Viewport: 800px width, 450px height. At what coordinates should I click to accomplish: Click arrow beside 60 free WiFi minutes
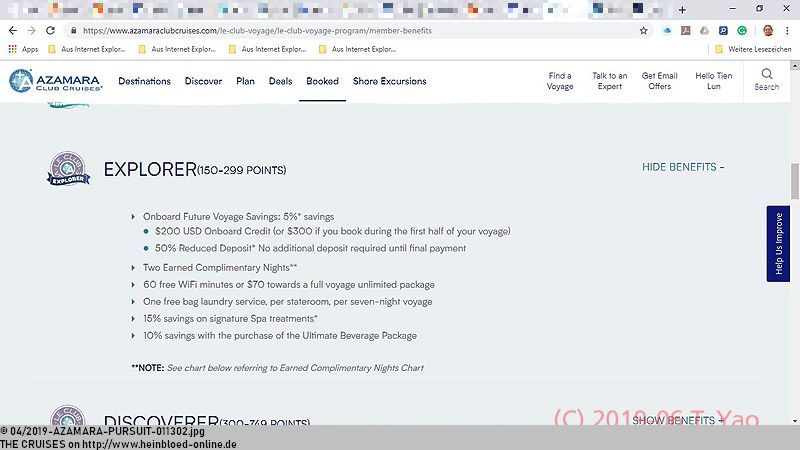click(x=133, y=285)
